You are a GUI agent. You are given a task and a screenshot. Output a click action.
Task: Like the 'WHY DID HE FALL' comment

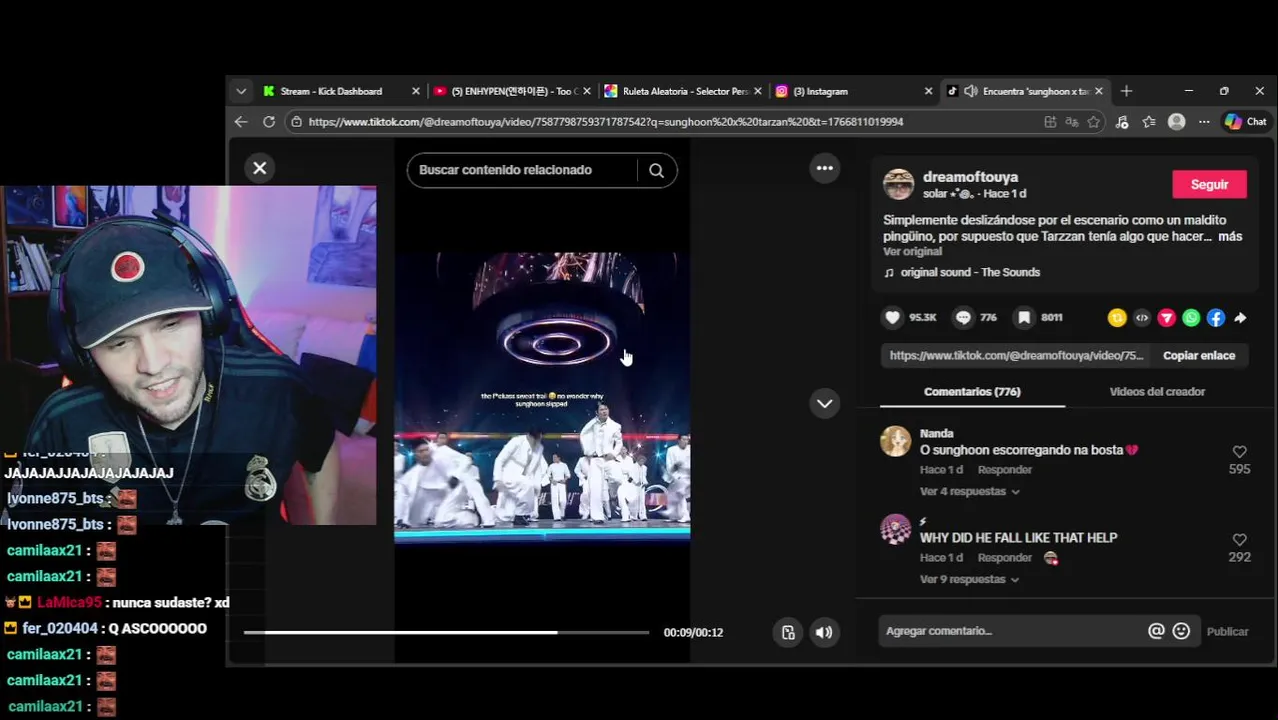pyautogui.click(x=1240, y=540)
